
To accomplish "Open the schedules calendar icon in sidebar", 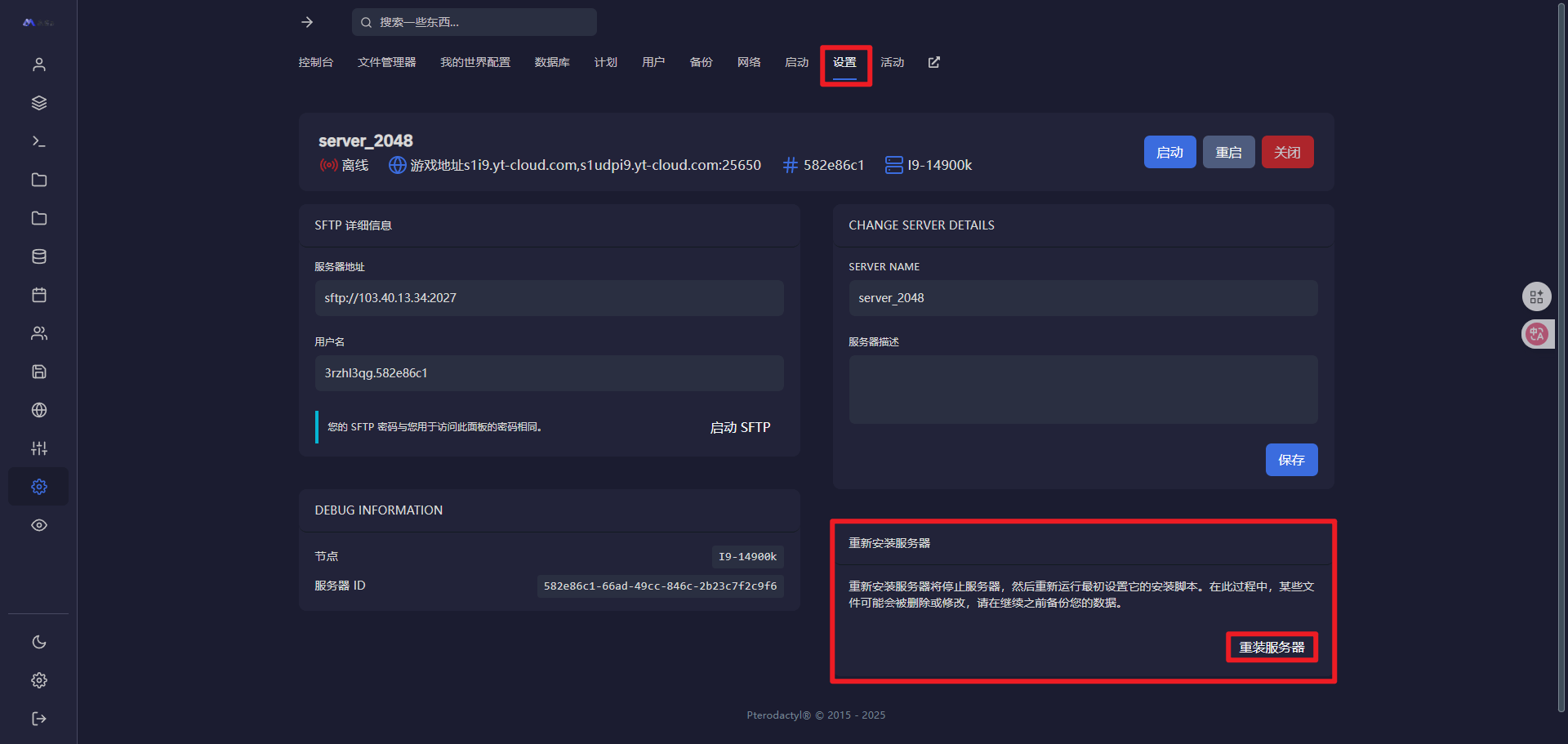I will click(38, 295).
